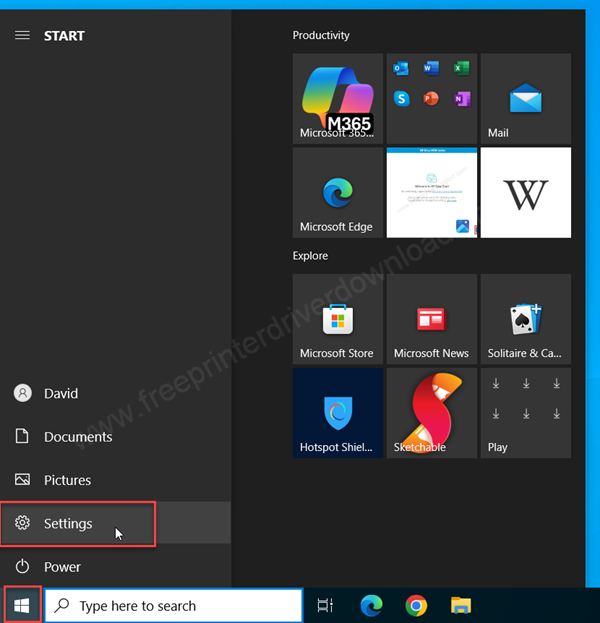The height and width of the screenshot is (623, 600).
Task: Open Google Chrome from the taskbar
Action: point(416,605)
